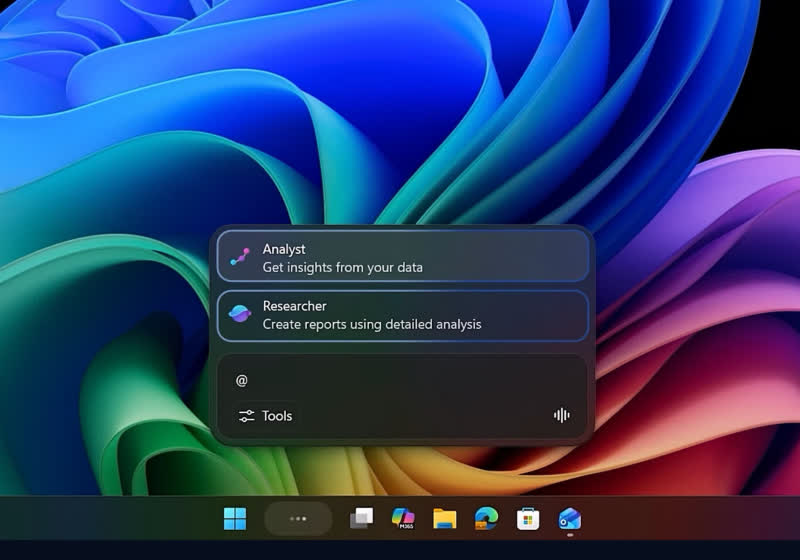Click the Researcher agent sphere icon
Viewport: 800px width, 560px height.
[240, 314]
